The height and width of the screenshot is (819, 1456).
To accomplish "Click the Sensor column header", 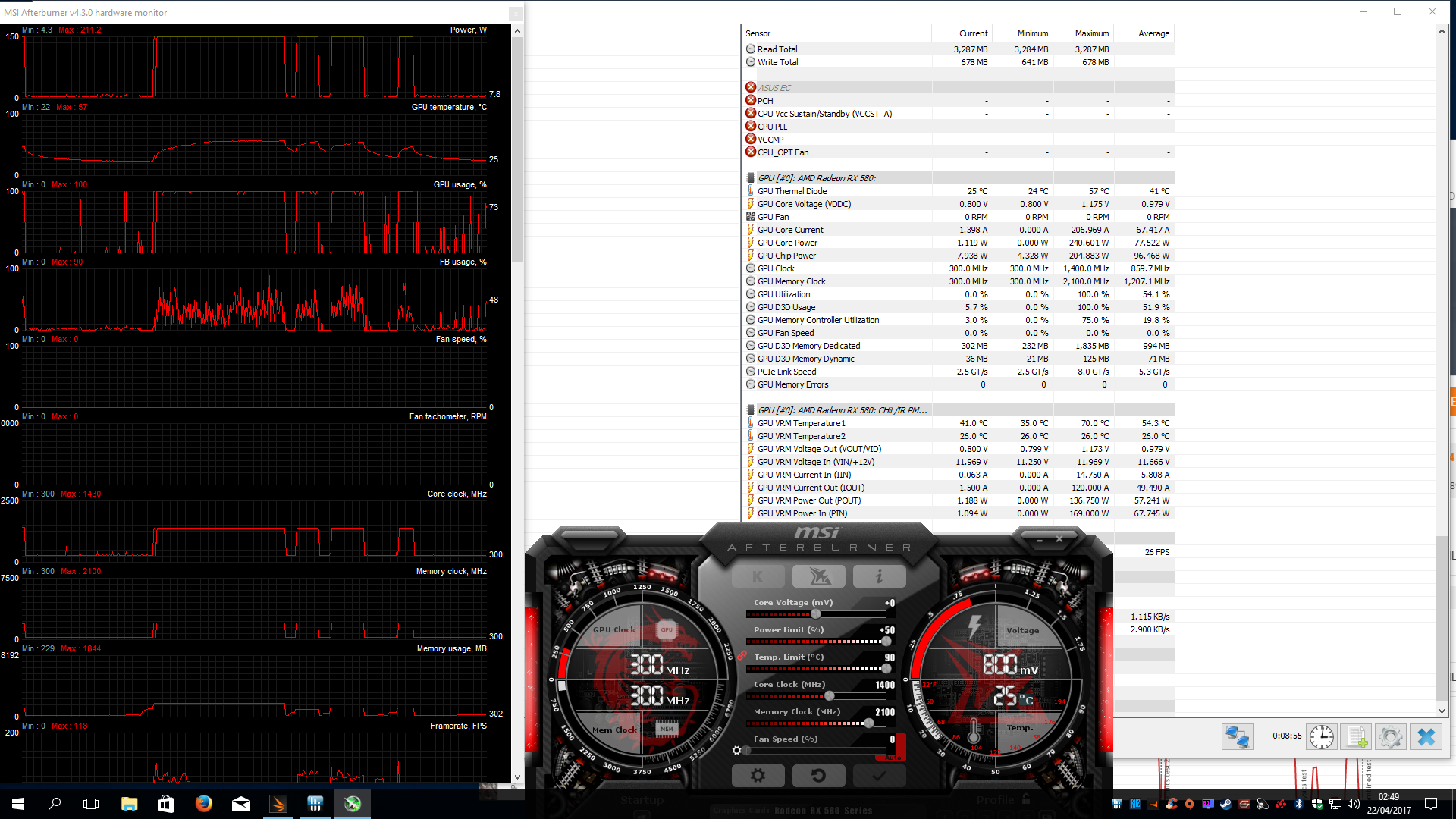I will (837, 33).
